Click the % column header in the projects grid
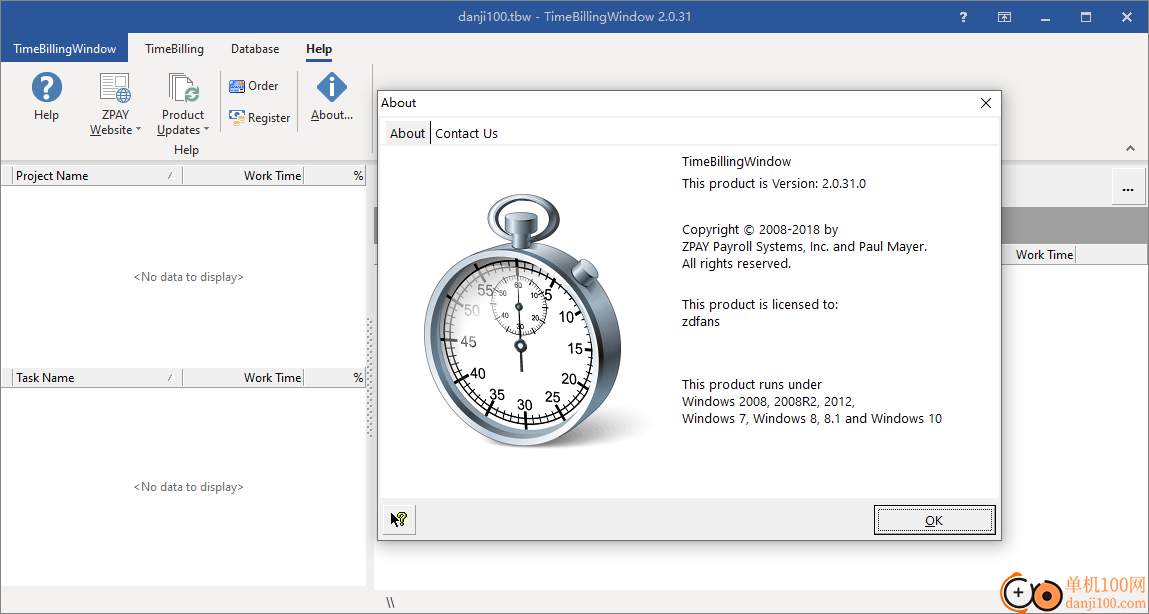The image size is (1149, 614). point(335,176)
